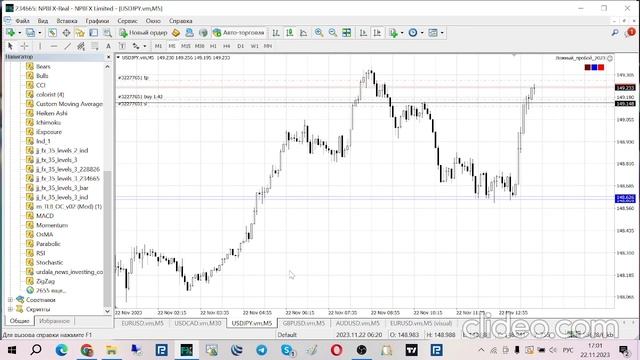Open the Terminal window icon
The height and width of the screenshot is (360, 640).
pyautogui.click(x=93, y=33)
